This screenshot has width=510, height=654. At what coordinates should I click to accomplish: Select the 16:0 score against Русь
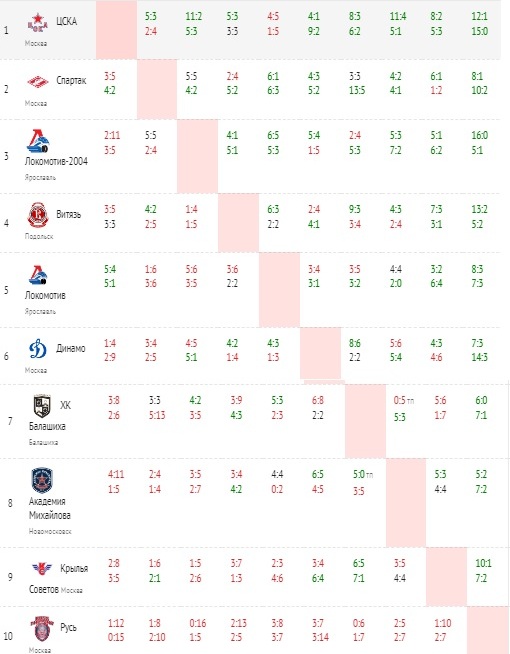tap(480, 135)
